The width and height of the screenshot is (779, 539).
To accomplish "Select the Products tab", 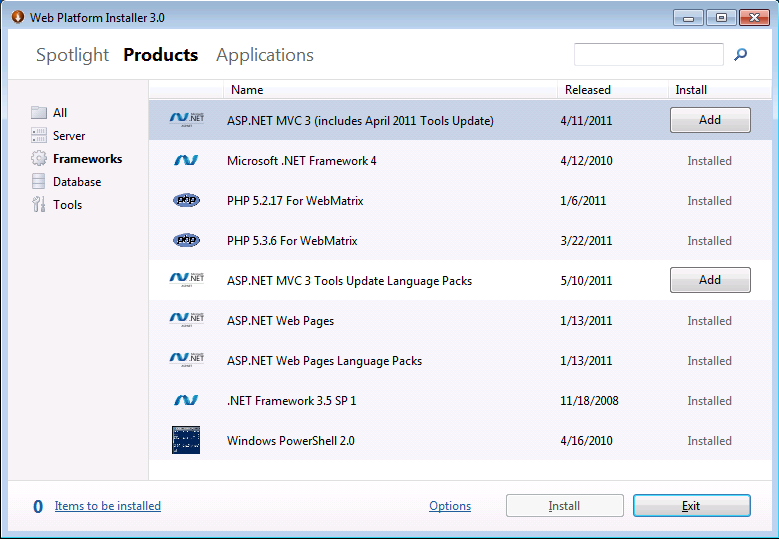I will tap(160, 55).
